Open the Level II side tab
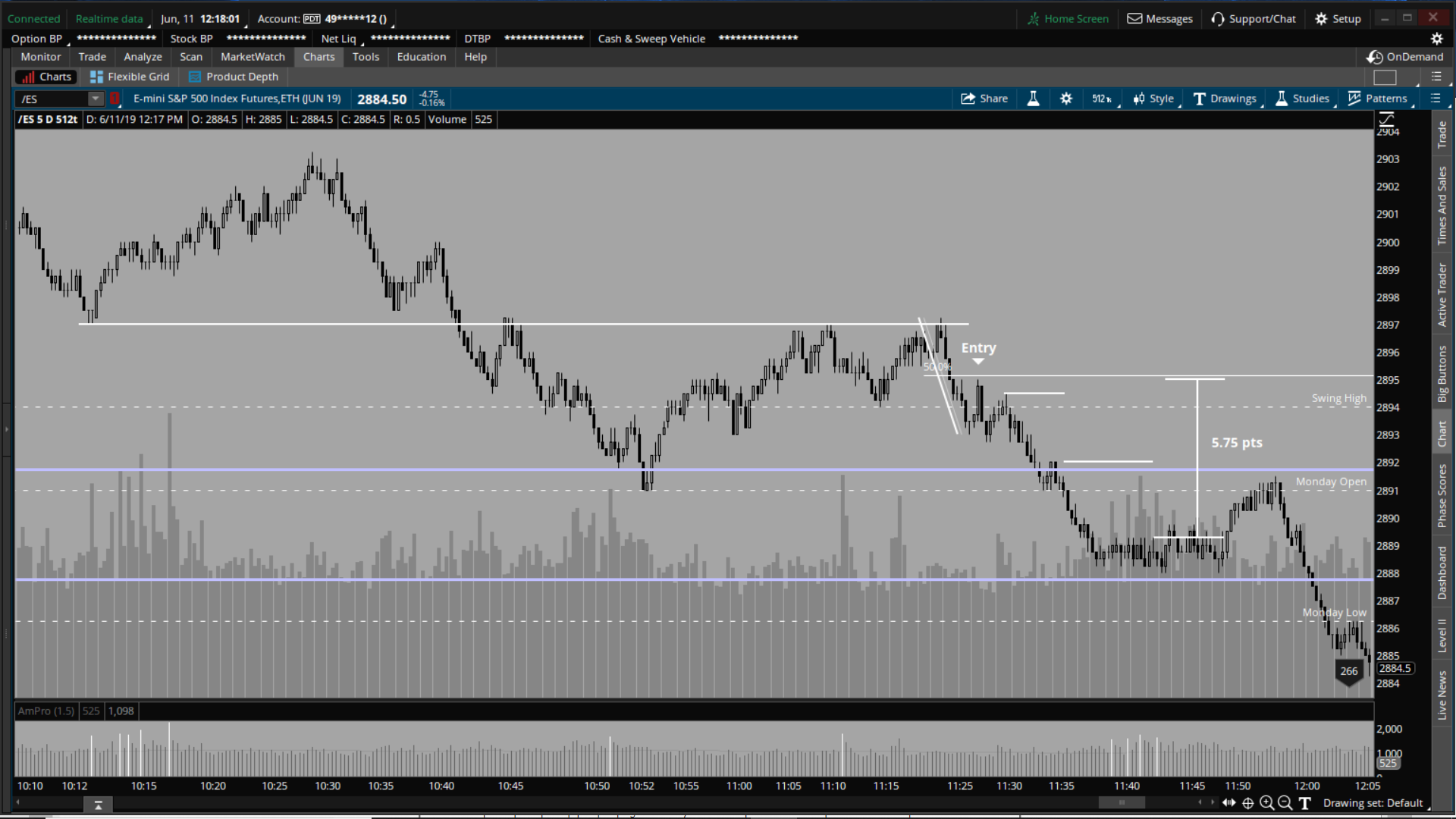This screenshot has width=1456, height=819. (1442, 635)
